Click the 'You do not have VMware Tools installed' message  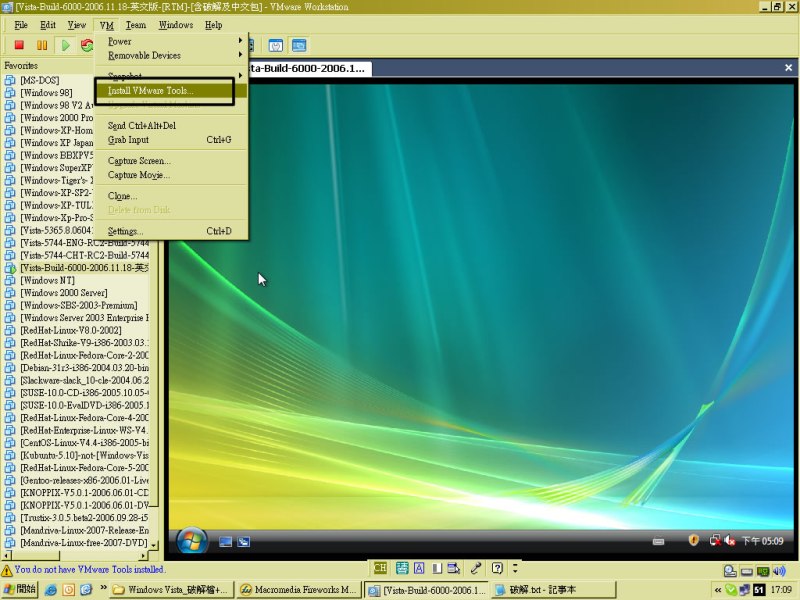coord(89,569)
